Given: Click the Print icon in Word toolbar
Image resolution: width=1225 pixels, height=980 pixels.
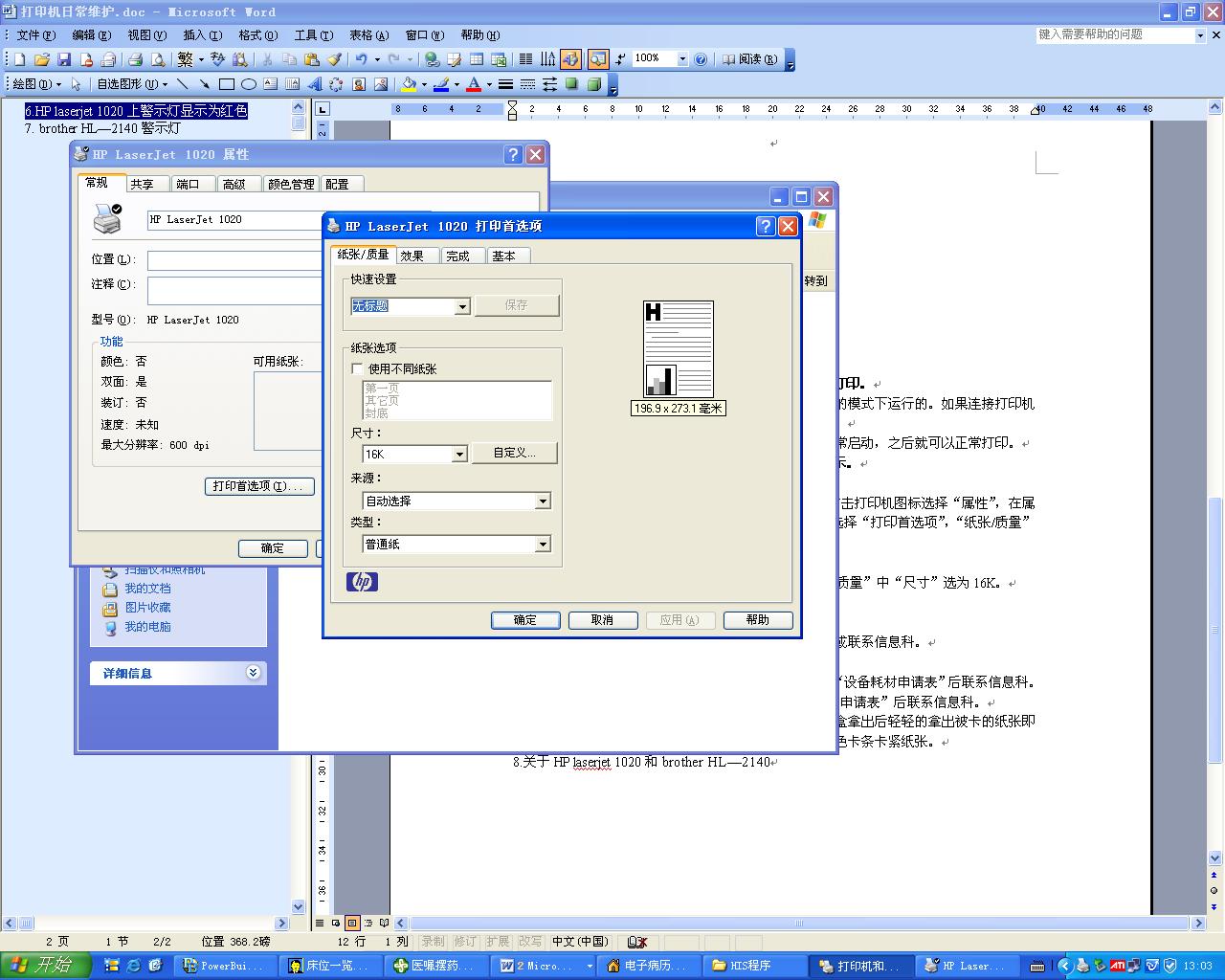Looking at the screenshot, I should [135, 59].
